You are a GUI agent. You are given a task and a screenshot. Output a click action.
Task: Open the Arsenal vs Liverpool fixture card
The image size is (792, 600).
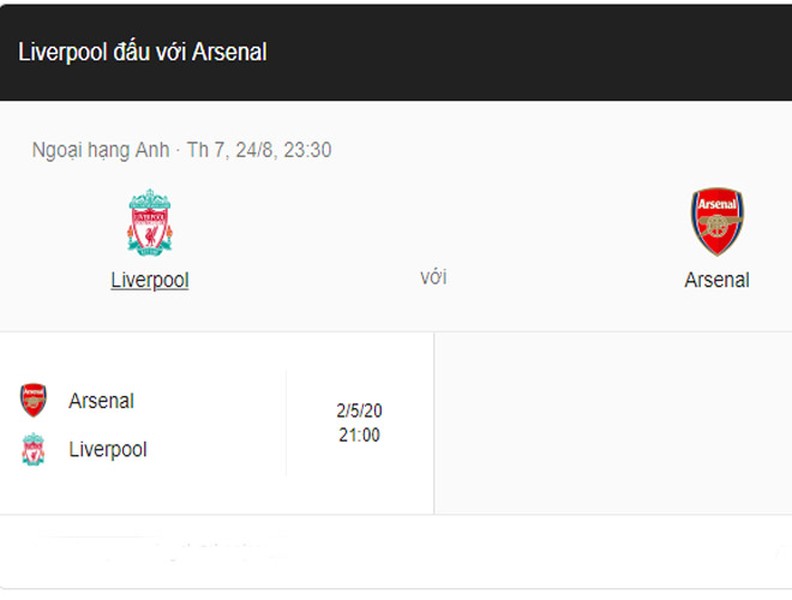(x=217, y=423)
